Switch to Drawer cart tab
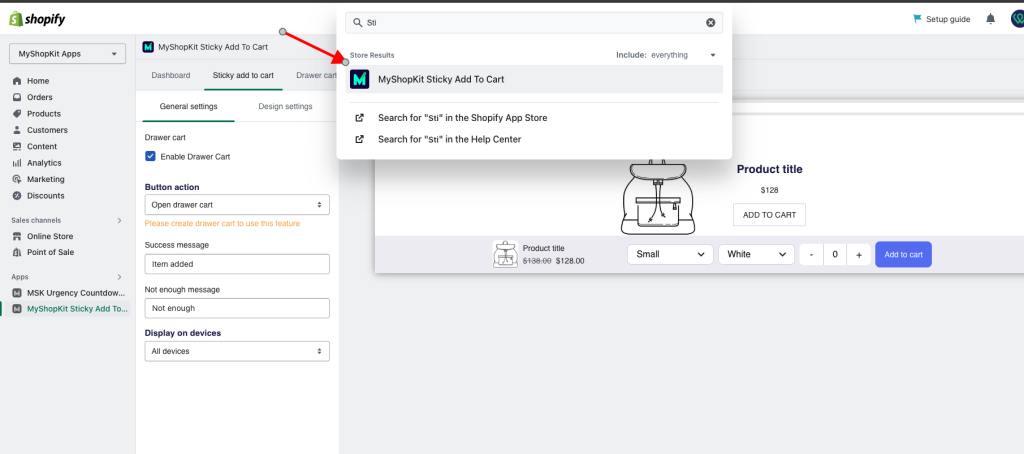Screen dimensions: 1024x454 (316, 75)
